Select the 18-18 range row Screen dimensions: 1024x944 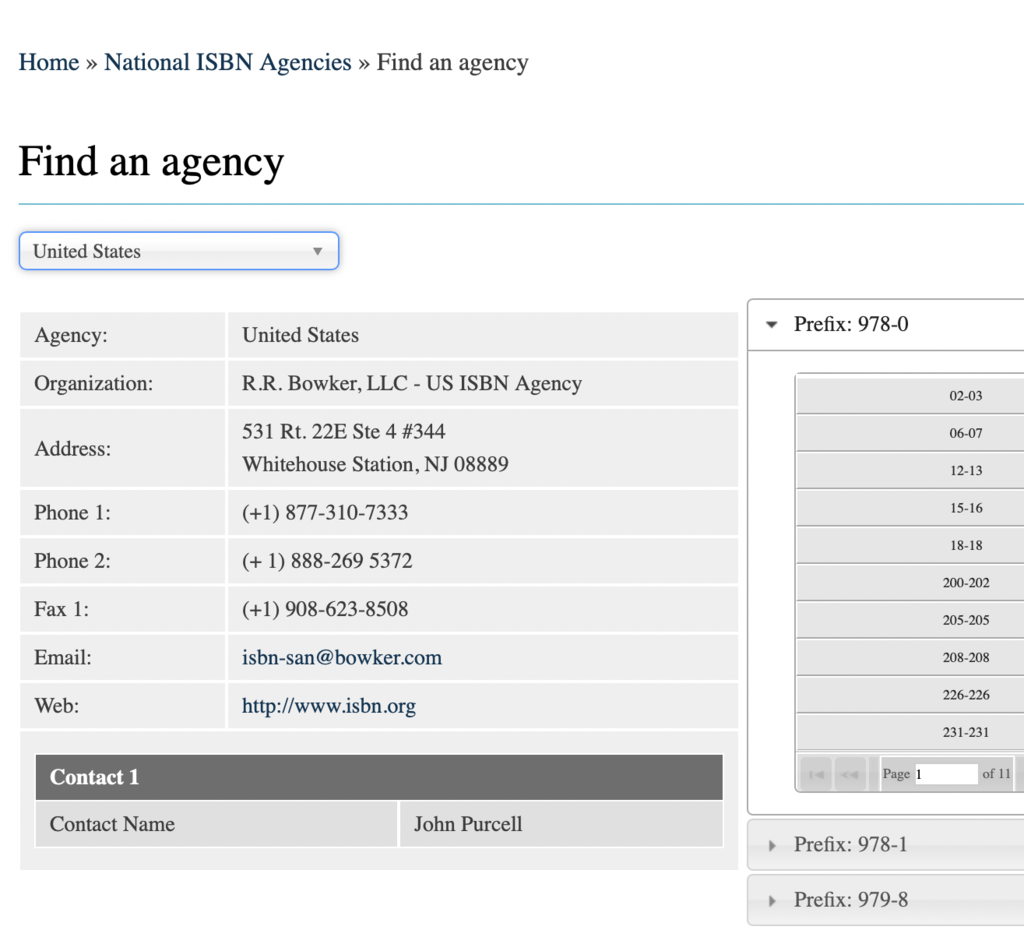pos(965,546)
